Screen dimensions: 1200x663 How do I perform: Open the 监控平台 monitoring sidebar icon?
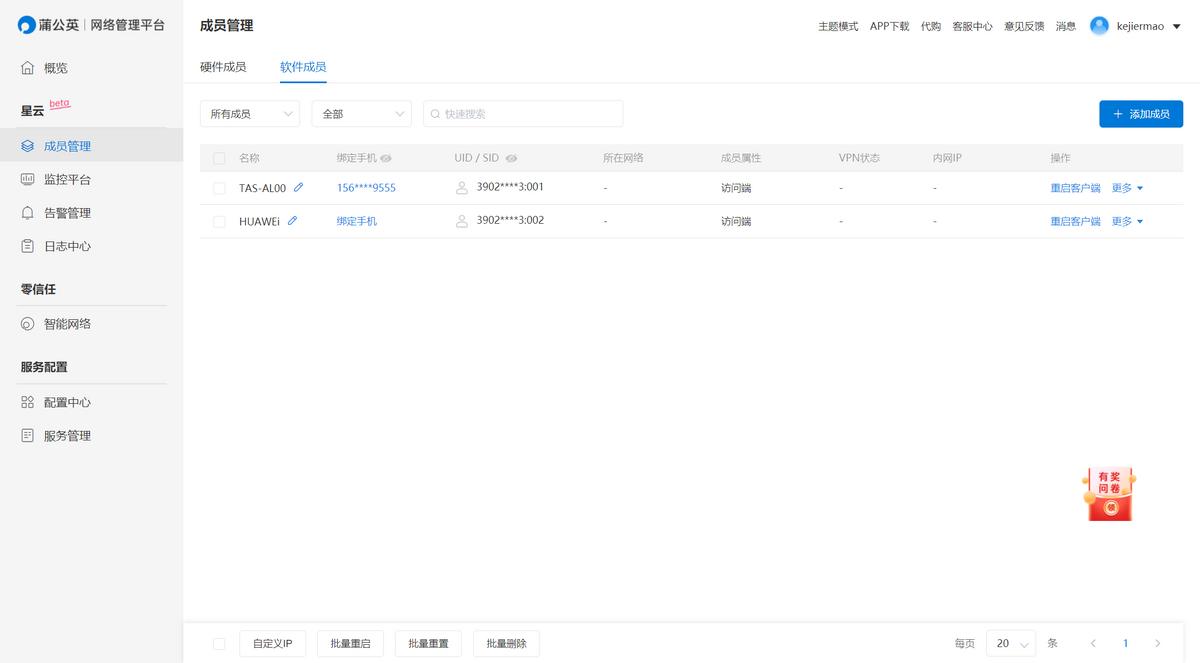click(28, 180)
